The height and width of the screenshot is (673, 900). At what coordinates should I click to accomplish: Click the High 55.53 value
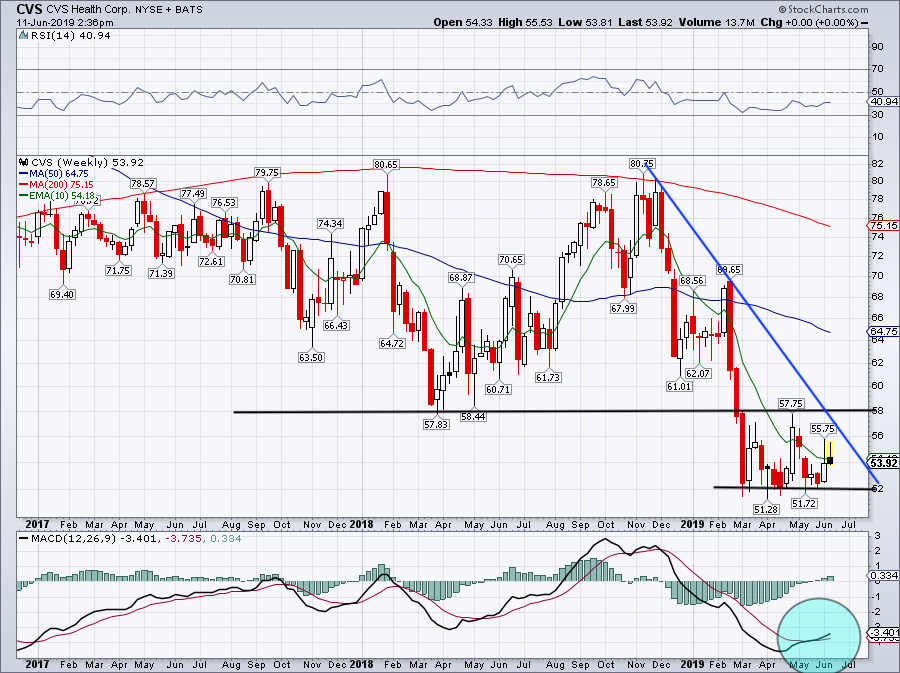(525, 22)
